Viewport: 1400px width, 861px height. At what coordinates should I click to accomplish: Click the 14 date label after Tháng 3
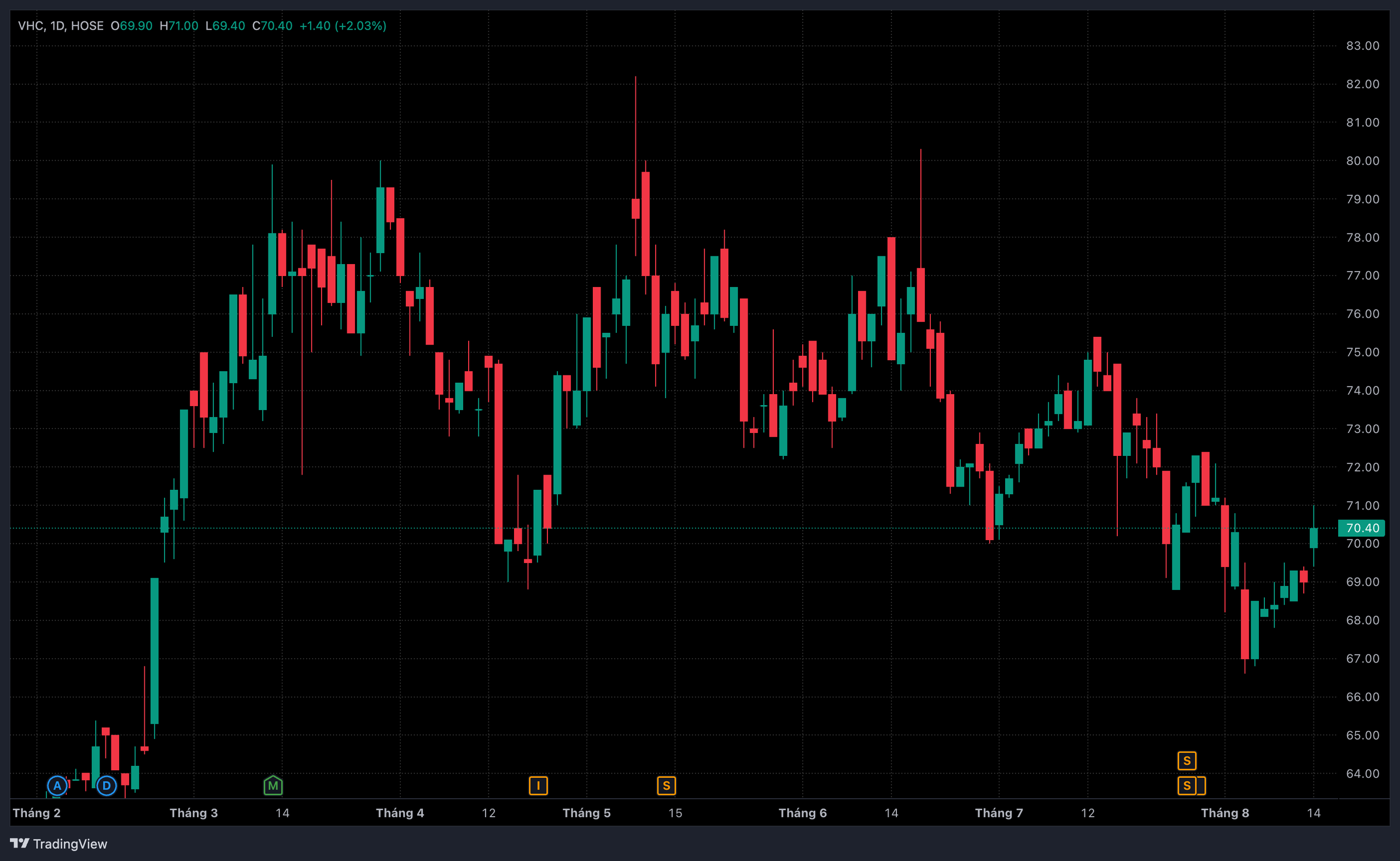283,812
